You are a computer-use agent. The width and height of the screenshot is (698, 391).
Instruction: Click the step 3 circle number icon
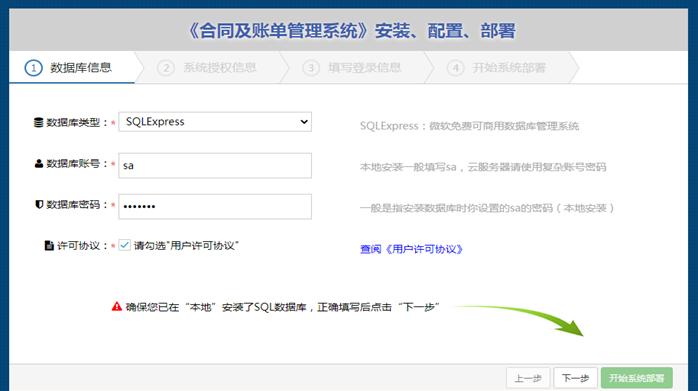pos(311,68)
